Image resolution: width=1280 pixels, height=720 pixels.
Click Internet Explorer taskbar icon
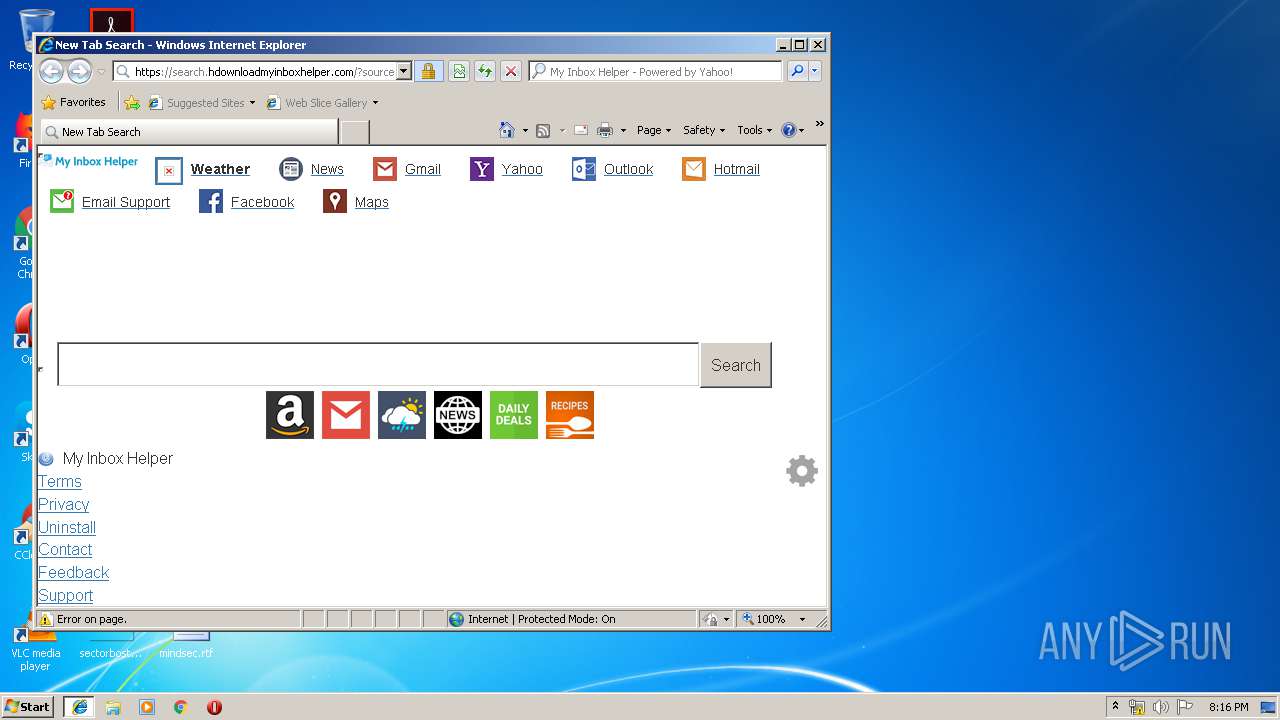click(79, 707)
